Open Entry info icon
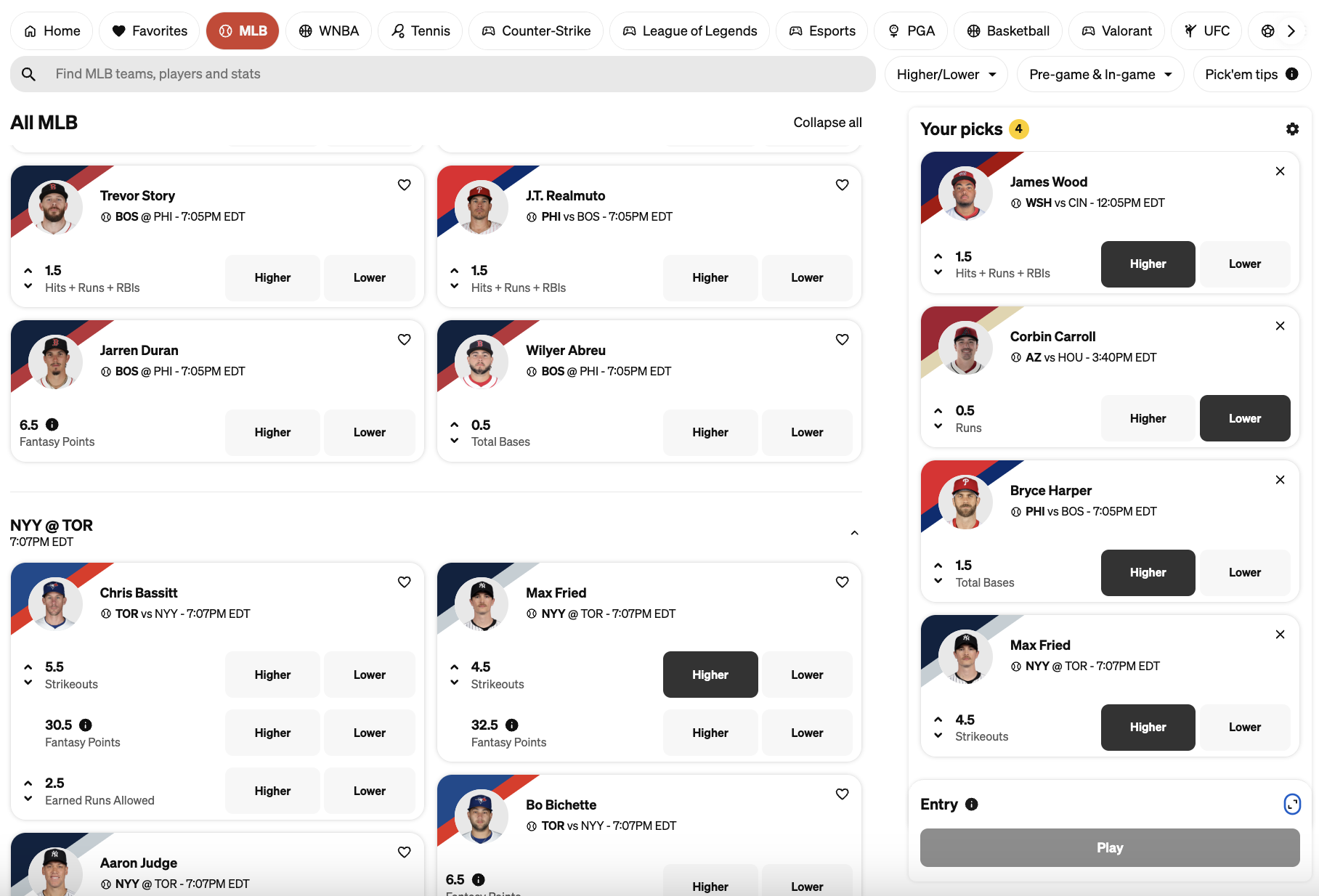The image size is (1319, 896). (x=972, y=805)
